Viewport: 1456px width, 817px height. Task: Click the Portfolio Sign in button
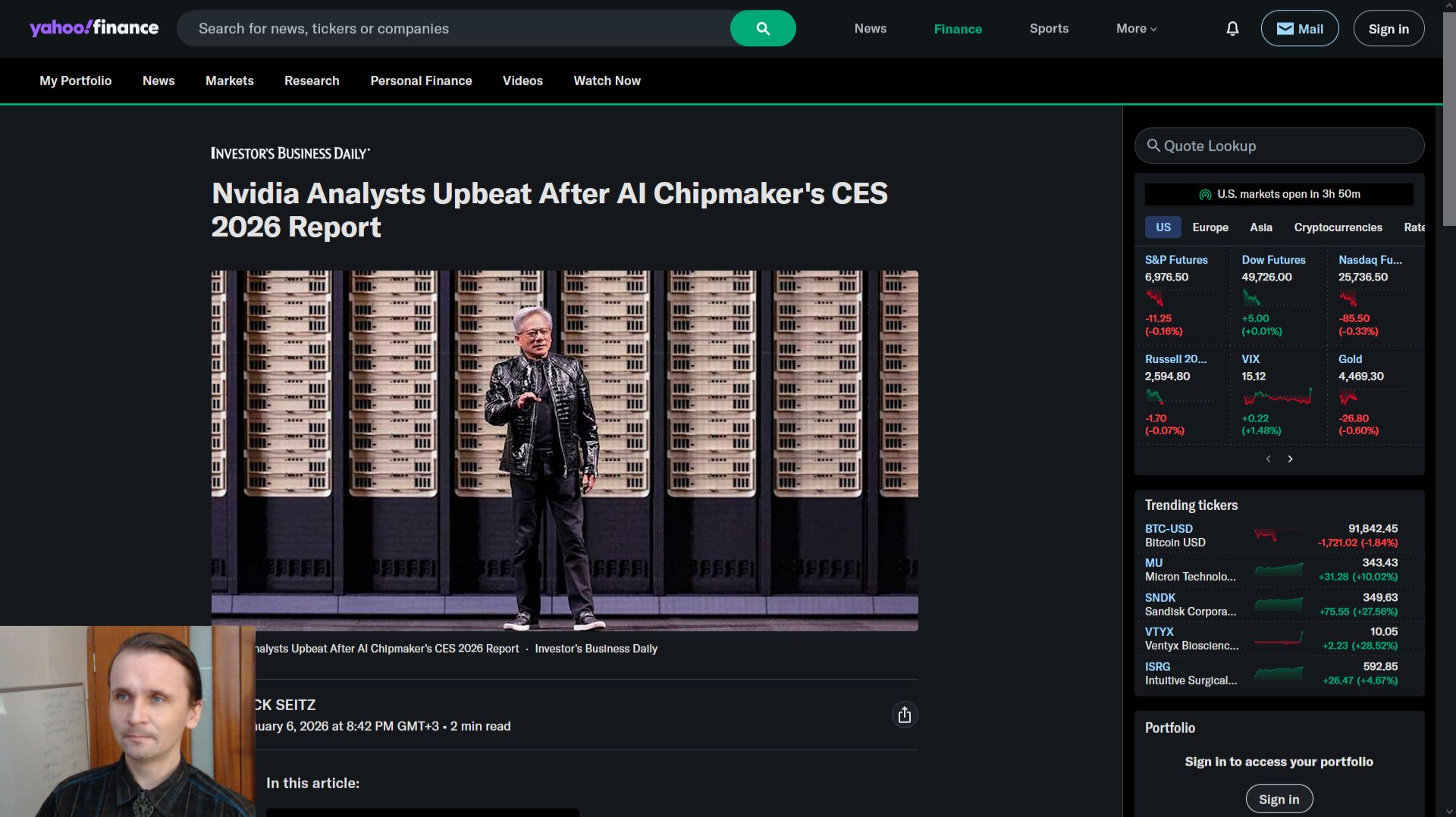1279,799
